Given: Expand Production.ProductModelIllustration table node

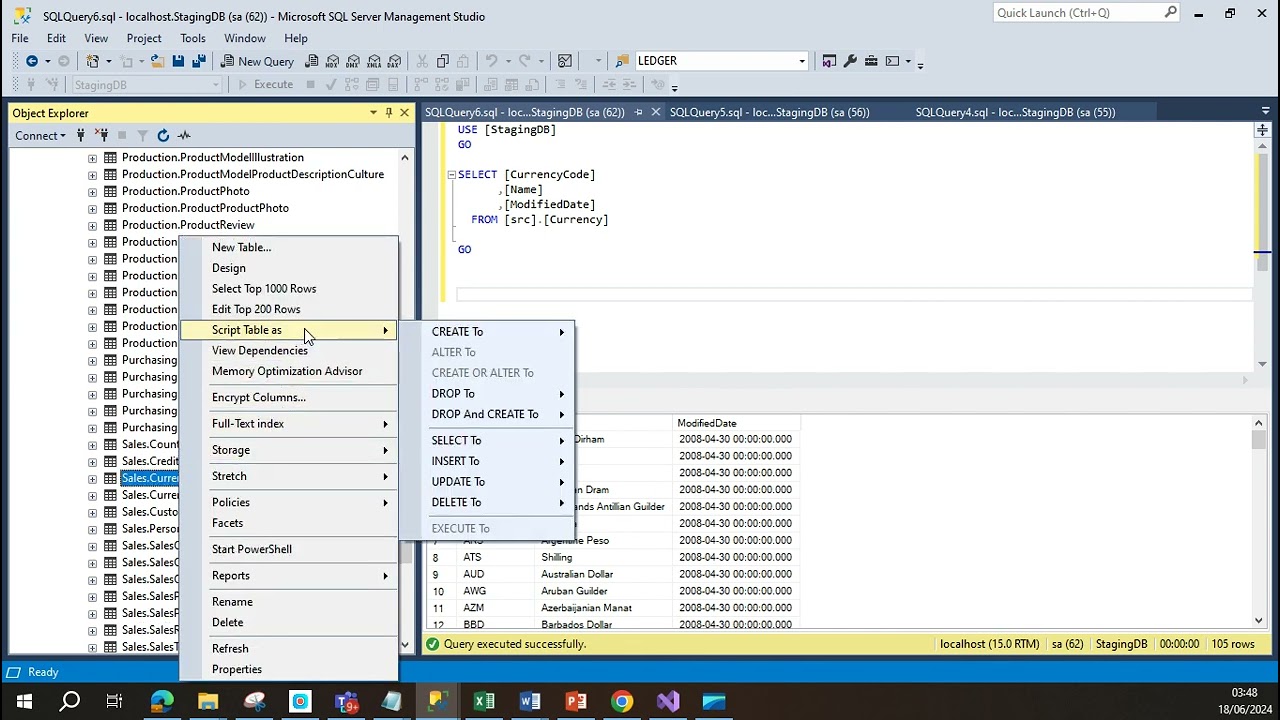Looking at the screenshot, I should 92,158.
